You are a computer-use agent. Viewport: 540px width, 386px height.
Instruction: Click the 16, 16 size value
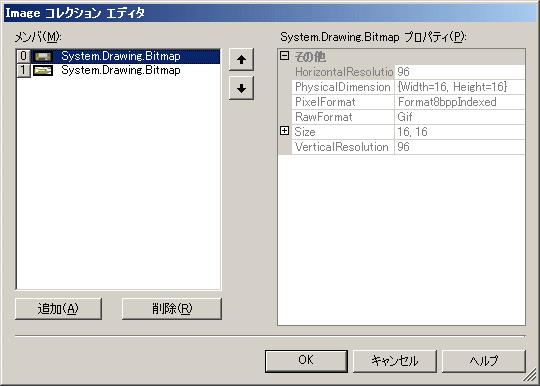click(460, 132)
